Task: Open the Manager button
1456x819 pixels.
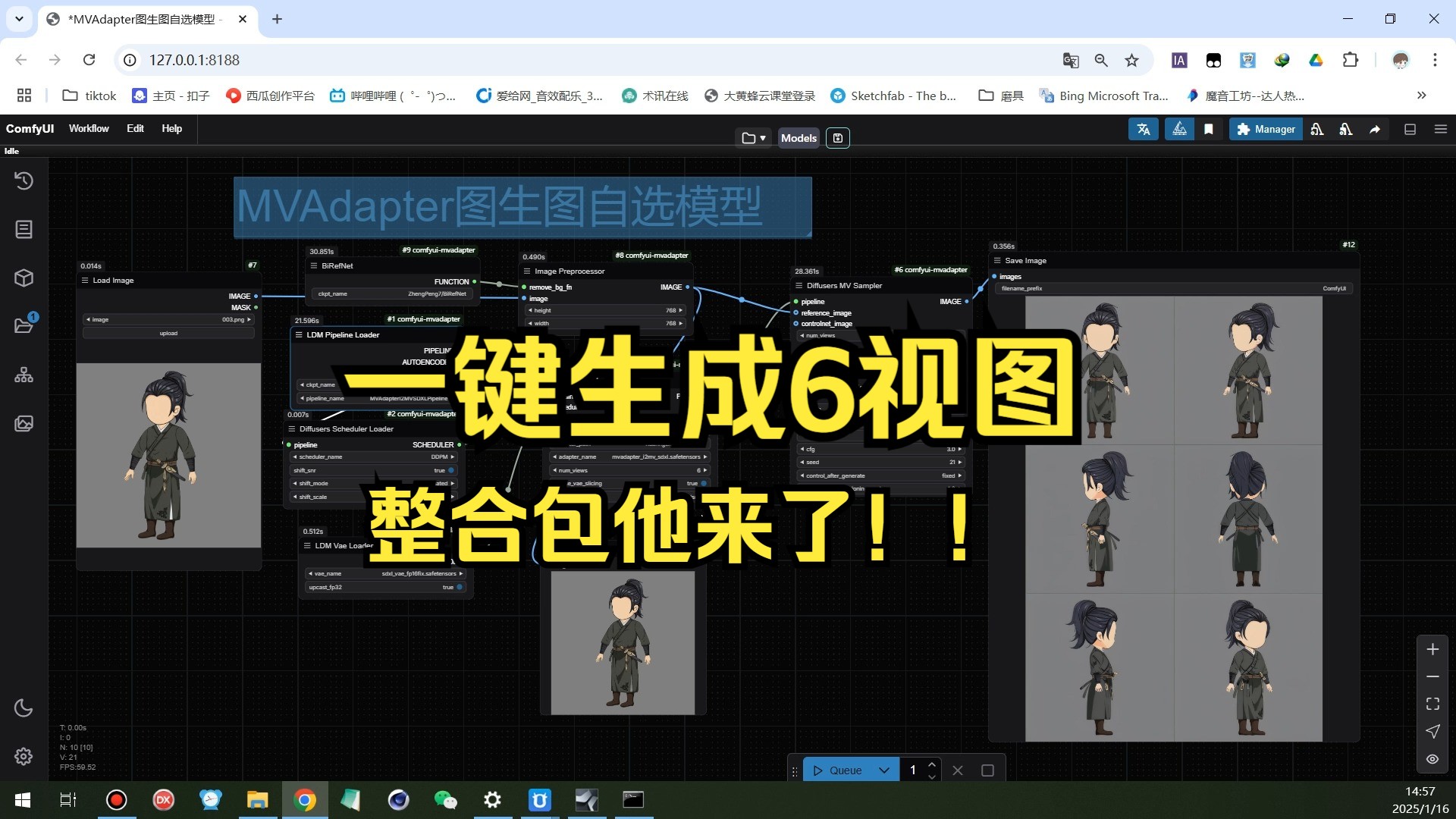Action: [1266, 130]
